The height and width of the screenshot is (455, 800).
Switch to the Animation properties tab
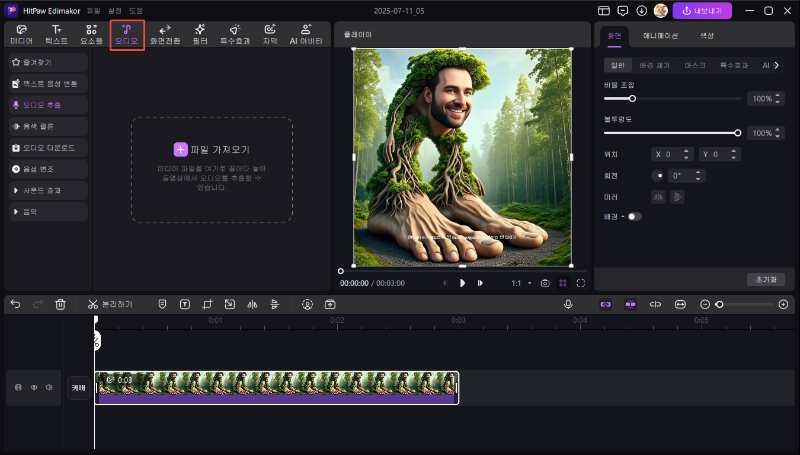tap(660, 36)
